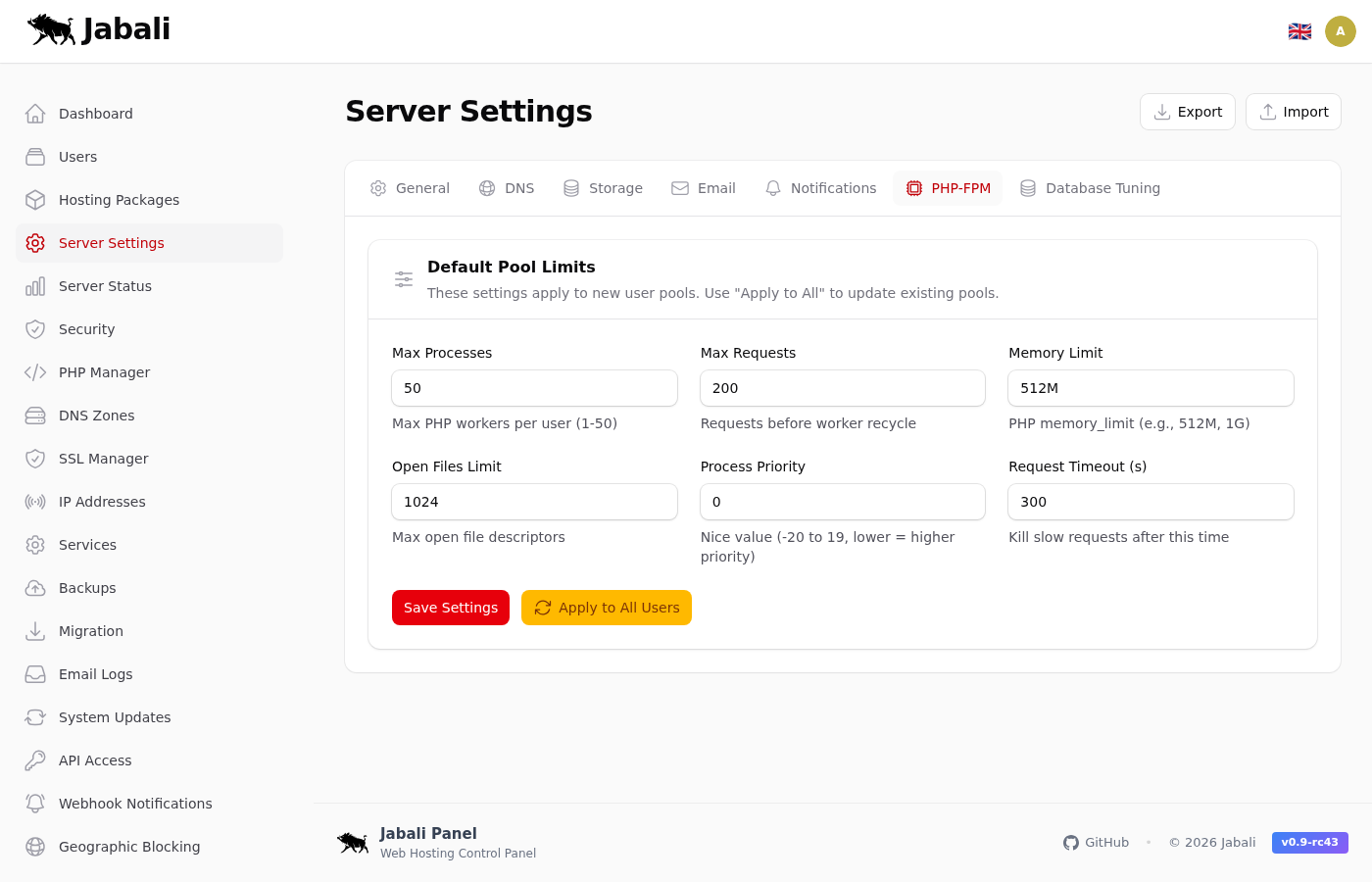Open the language selector flag

pos(1299,31)
